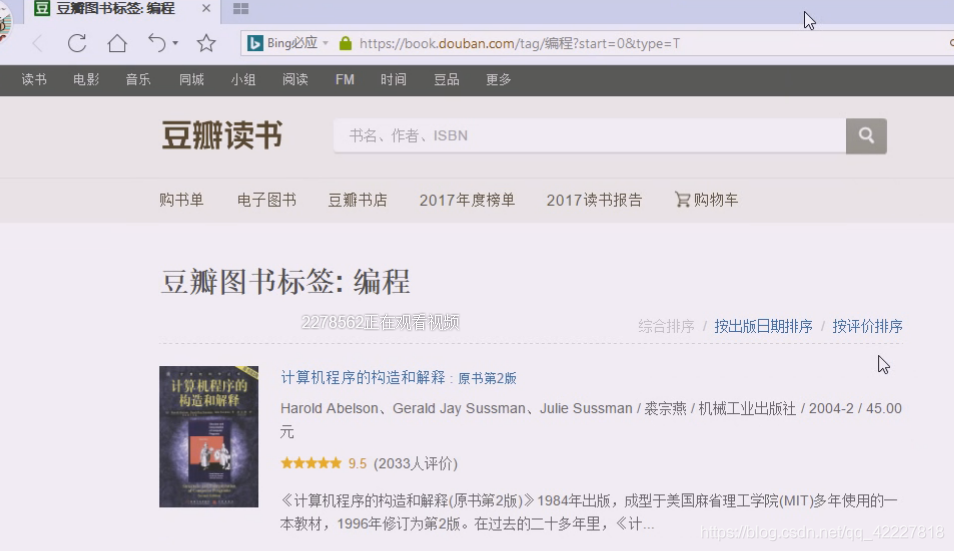Open the Bing search engine selector
This screenshot has width=954, height=551.
coord(287,43)
